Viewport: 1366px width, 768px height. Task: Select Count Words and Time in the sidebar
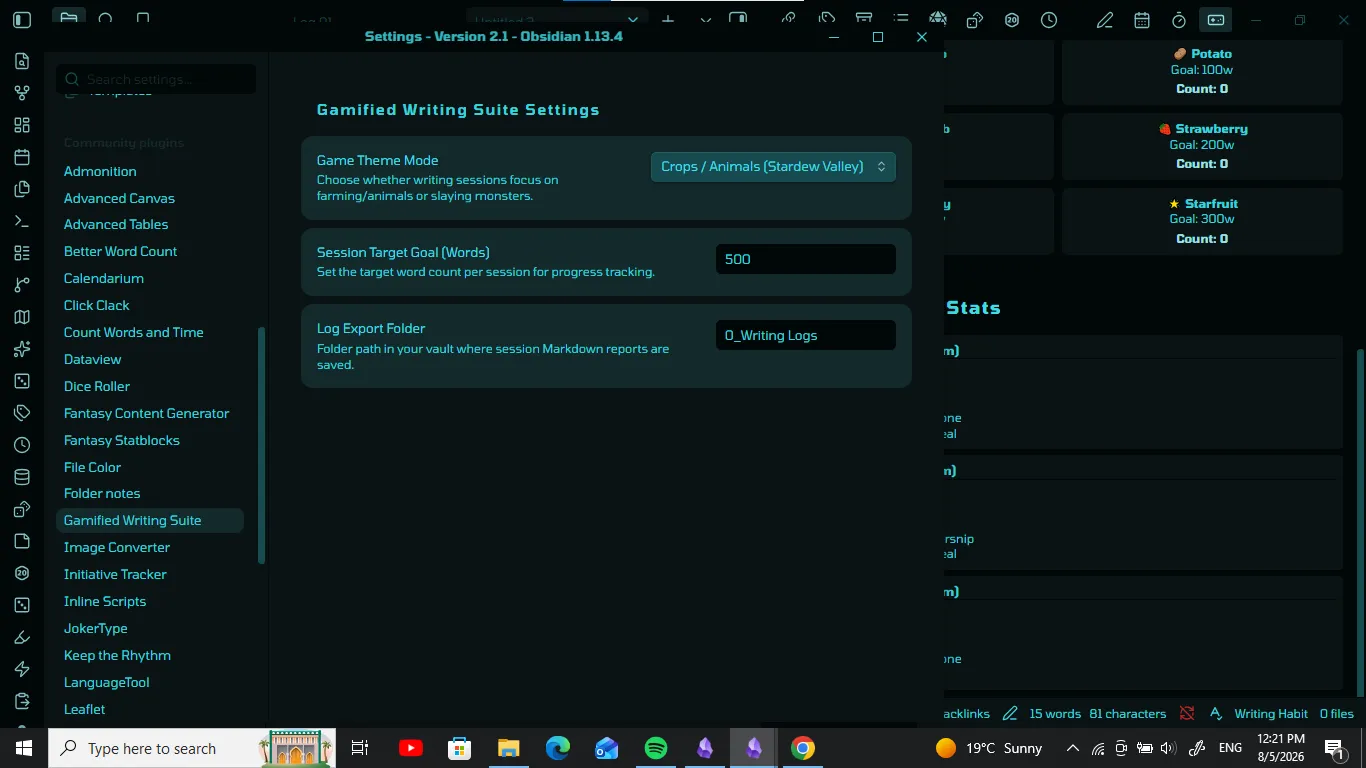(133, 332)
